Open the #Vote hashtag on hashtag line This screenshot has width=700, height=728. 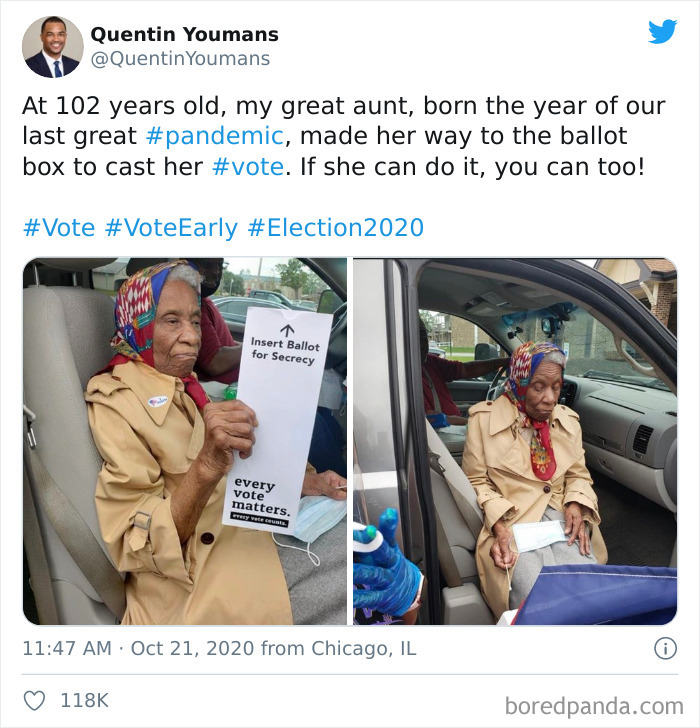point(59,228)
